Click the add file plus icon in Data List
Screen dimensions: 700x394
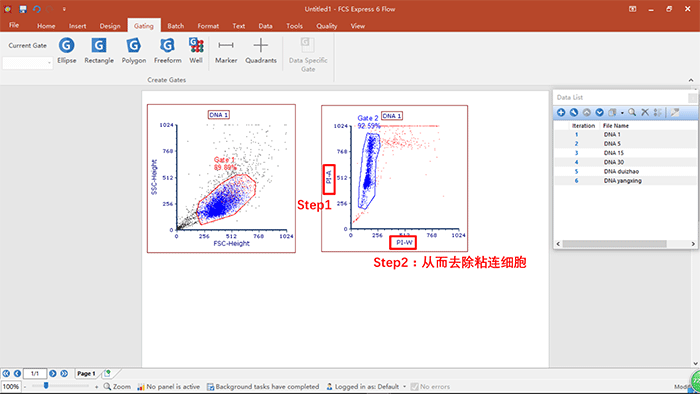click(561, 112)
